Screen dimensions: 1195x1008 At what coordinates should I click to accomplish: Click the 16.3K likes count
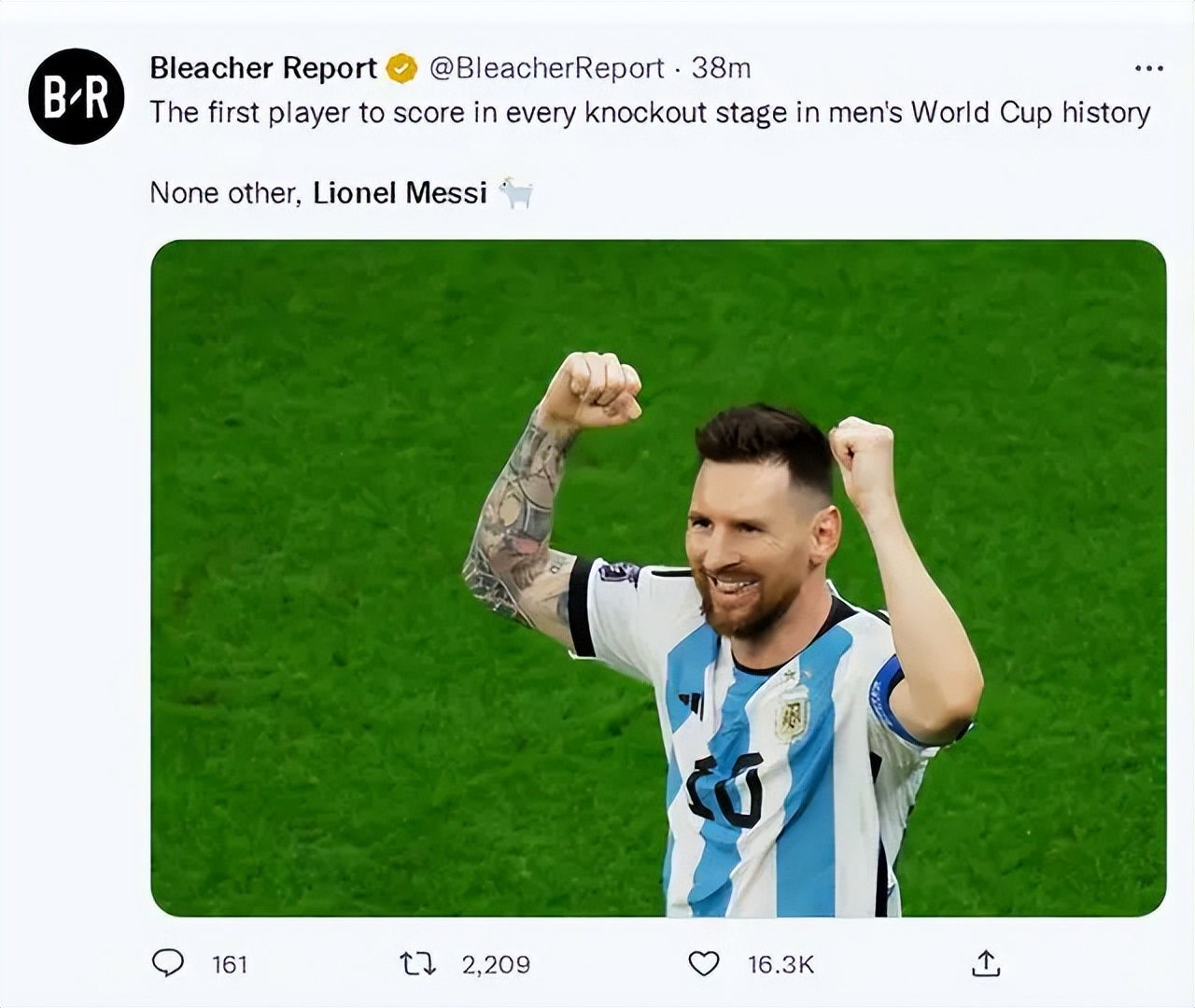pyautogui.click(x=780, y=964)
